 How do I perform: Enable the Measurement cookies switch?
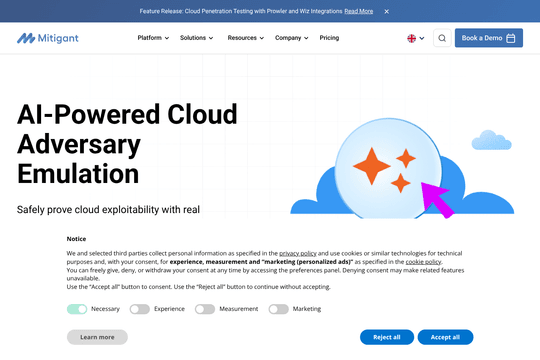point(205,309)
